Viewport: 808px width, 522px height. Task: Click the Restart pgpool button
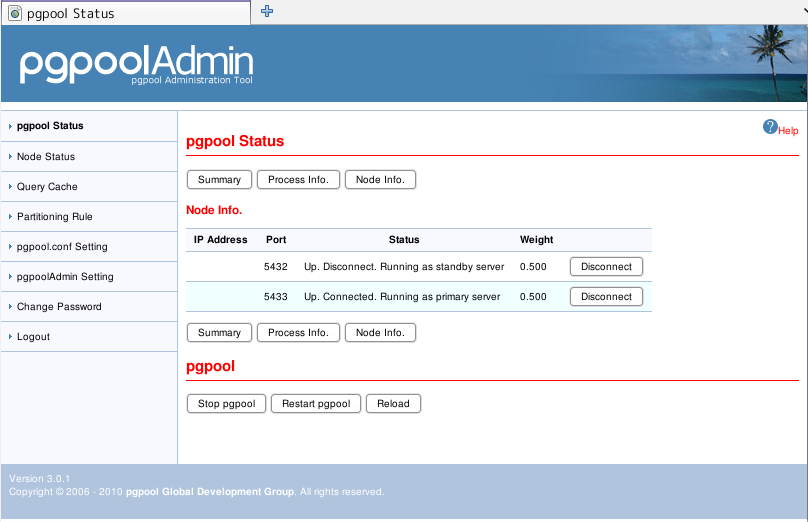[x=316, y=403]
